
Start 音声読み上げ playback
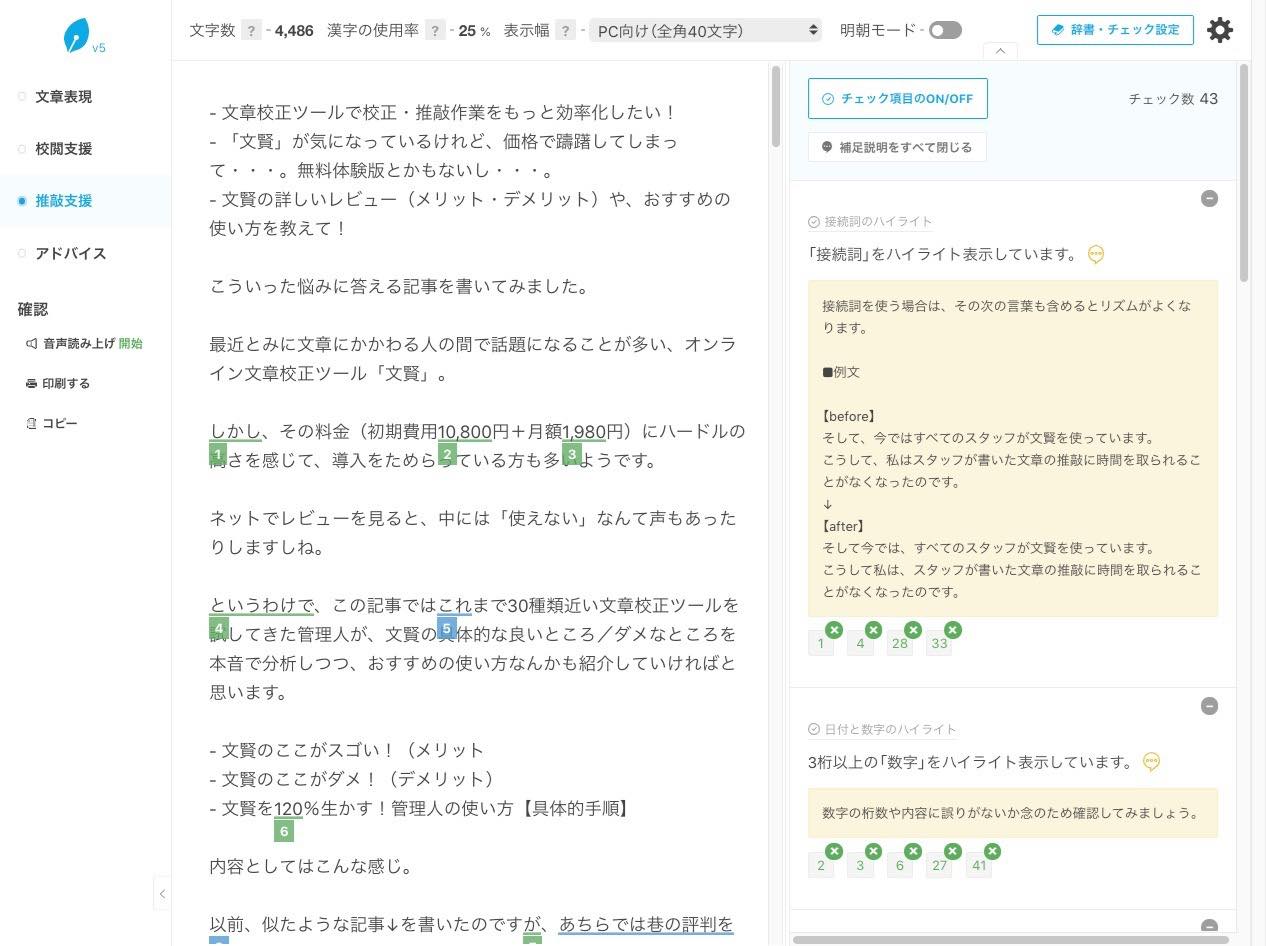(x=130, y=343)
